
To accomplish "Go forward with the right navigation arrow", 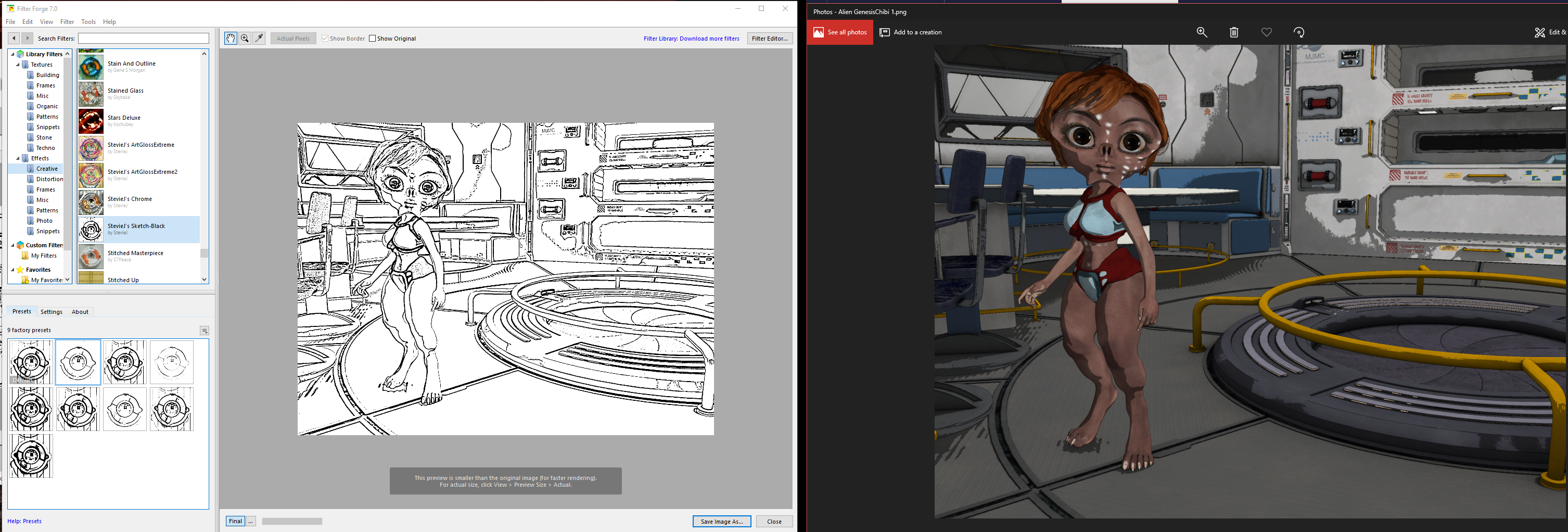I will (x=27, y=39).
